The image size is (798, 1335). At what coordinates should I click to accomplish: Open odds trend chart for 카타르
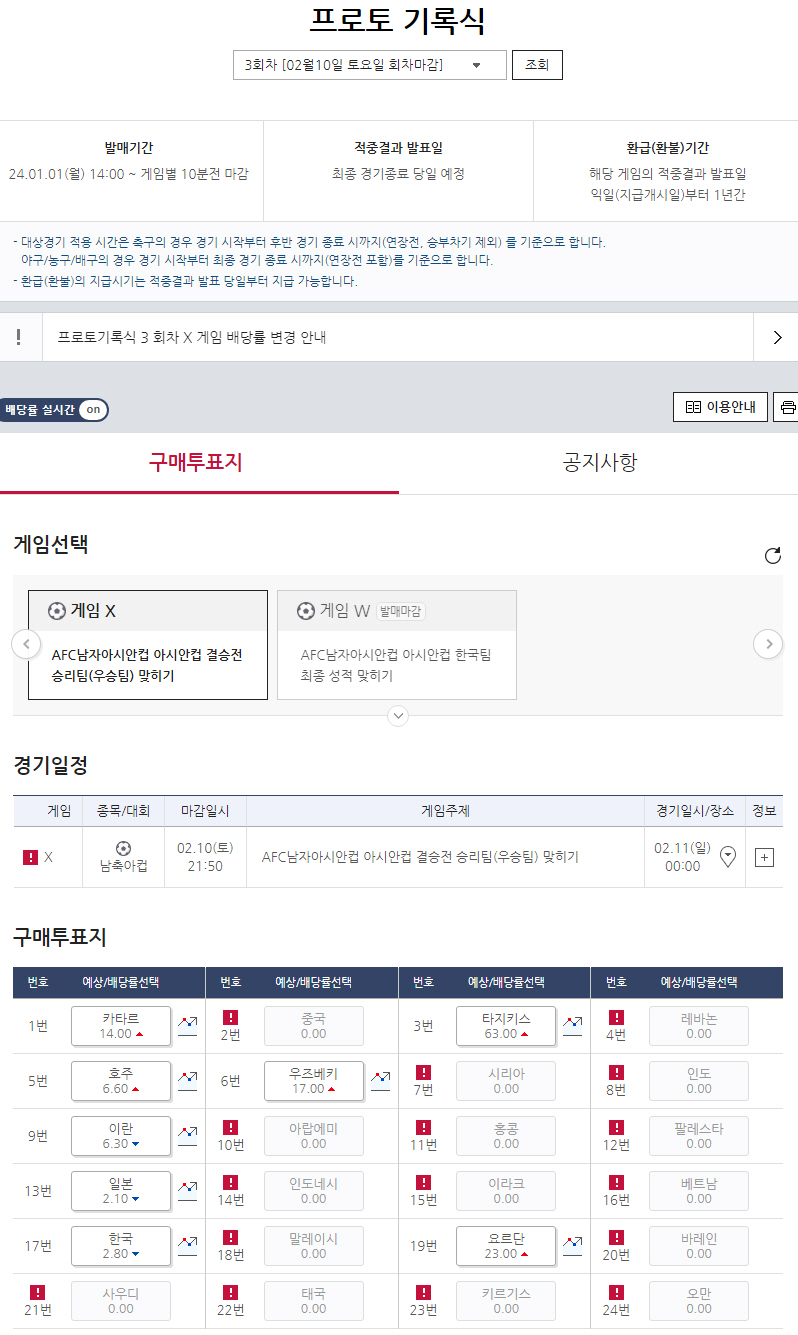tap(187, 1024)
